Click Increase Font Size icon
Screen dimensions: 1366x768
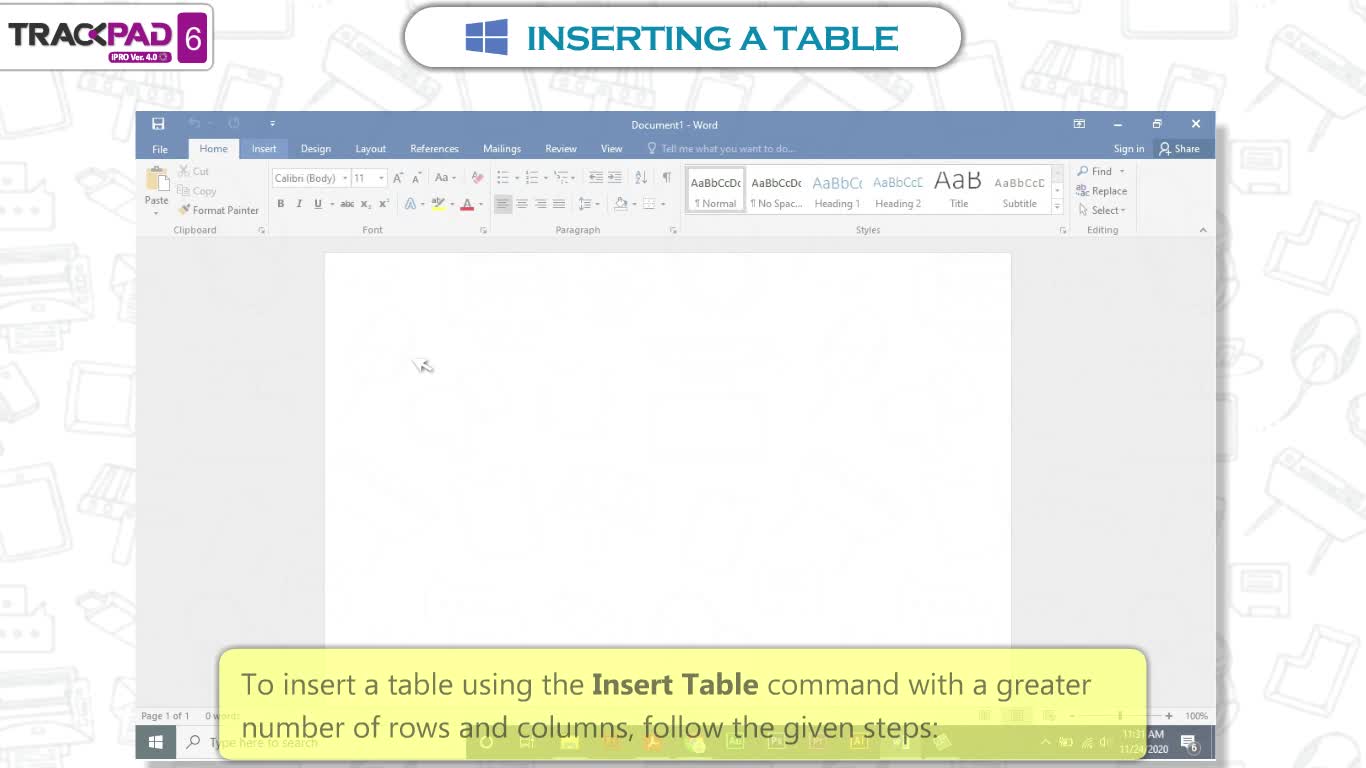tap(398, 178)
